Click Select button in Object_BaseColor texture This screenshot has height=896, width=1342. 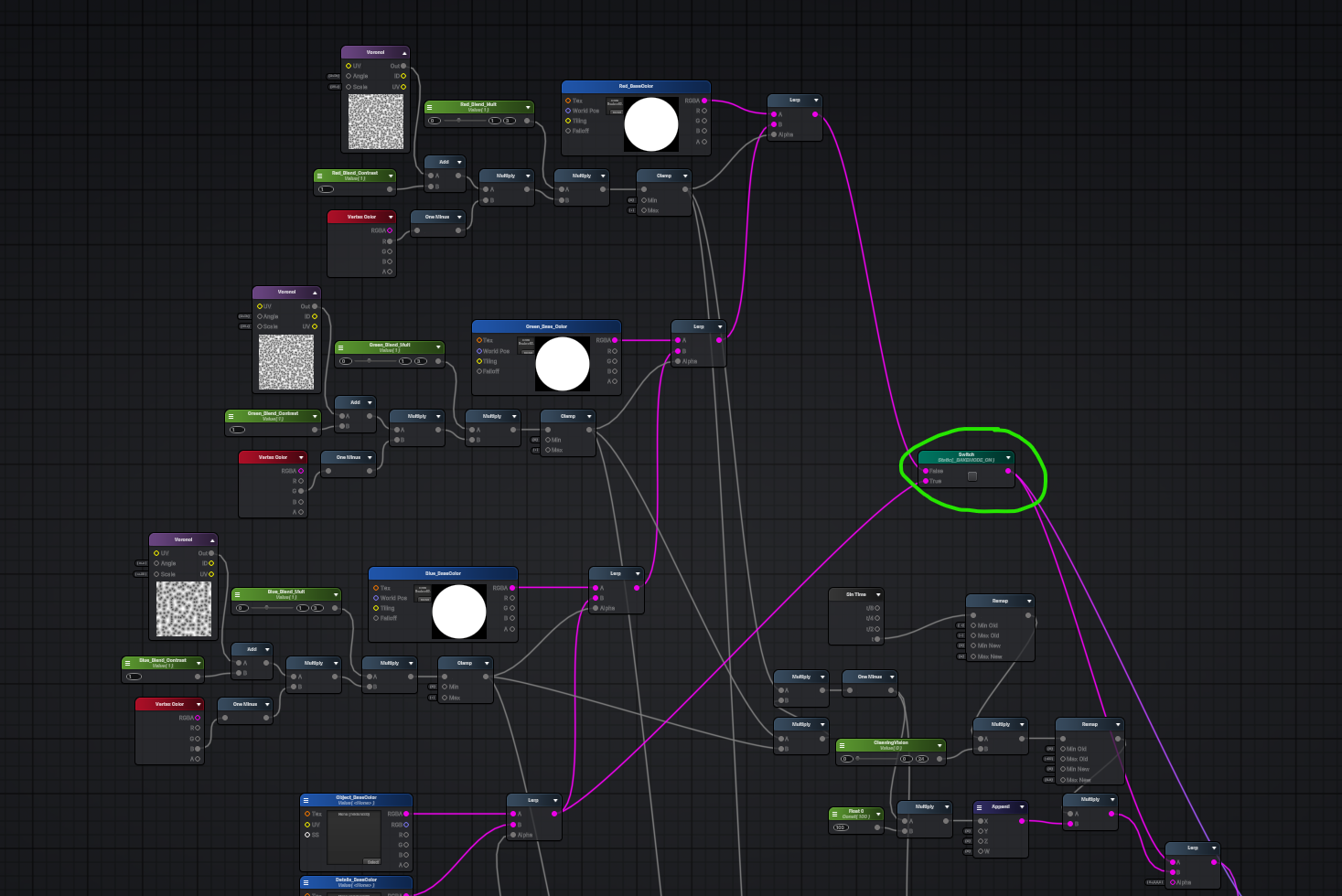(x=371, y=861)
